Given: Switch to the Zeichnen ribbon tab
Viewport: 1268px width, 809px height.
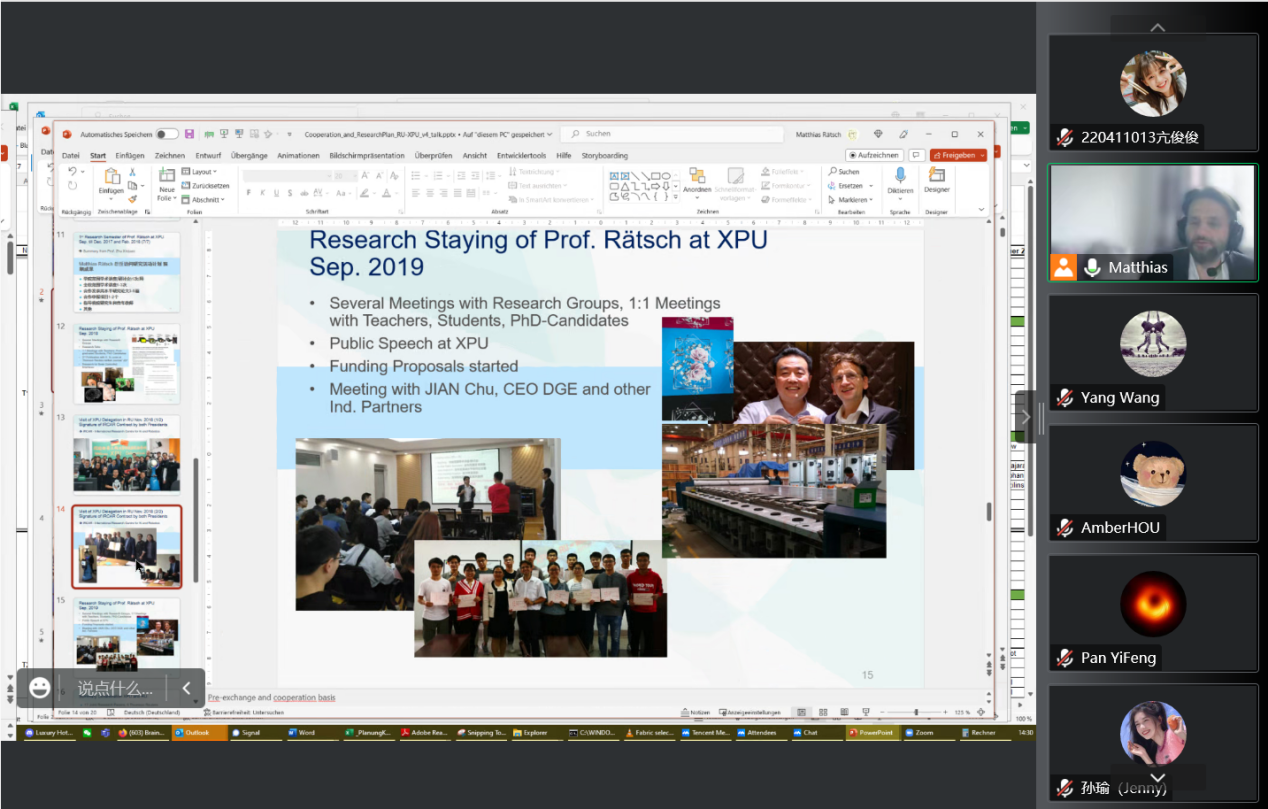Looking at the screenshot, I should coord(170,156).
